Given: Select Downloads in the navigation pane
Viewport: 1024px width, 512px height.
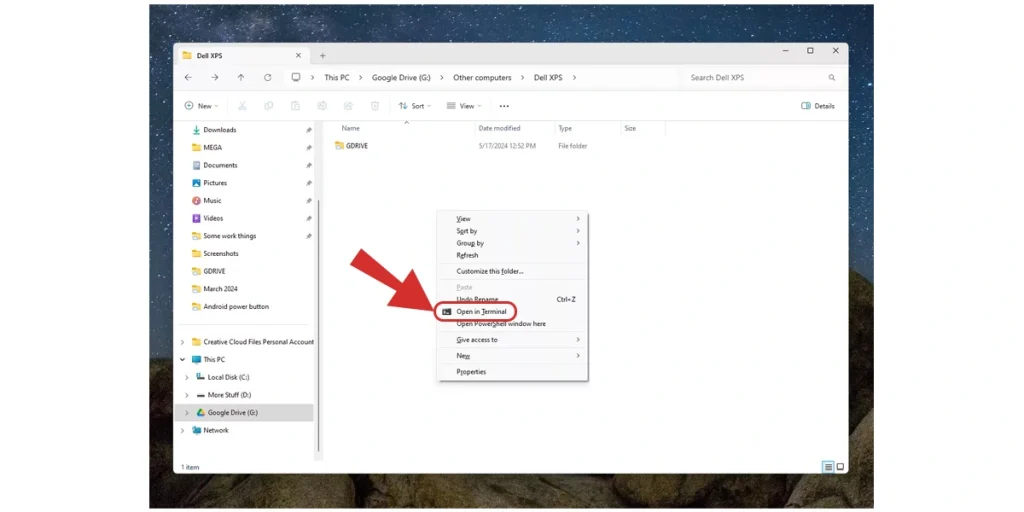Looking at the screenshot, I should pyautogui.click(x=219, y=130).
